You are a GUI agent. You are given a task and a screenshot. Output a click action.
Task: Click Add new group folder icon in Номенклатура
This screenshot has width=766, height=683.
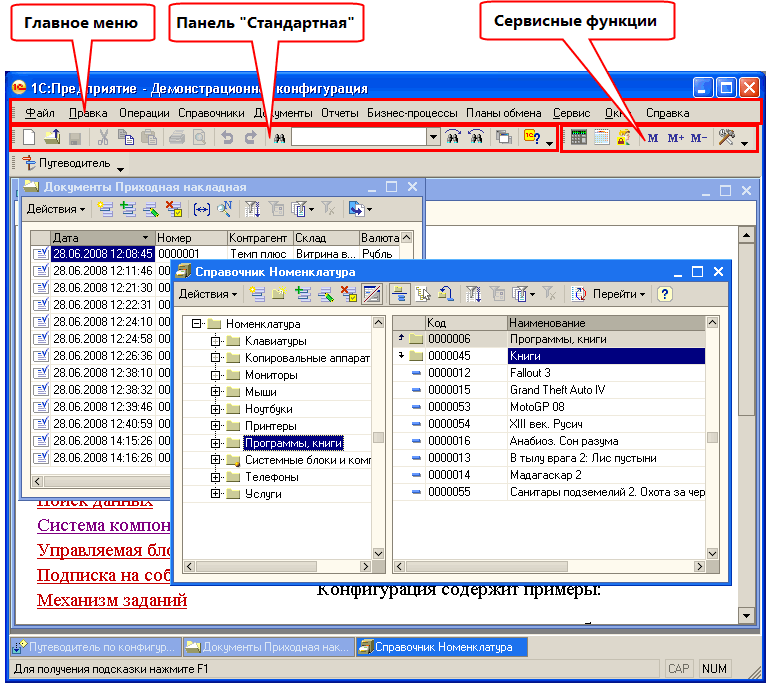[279, 294]
